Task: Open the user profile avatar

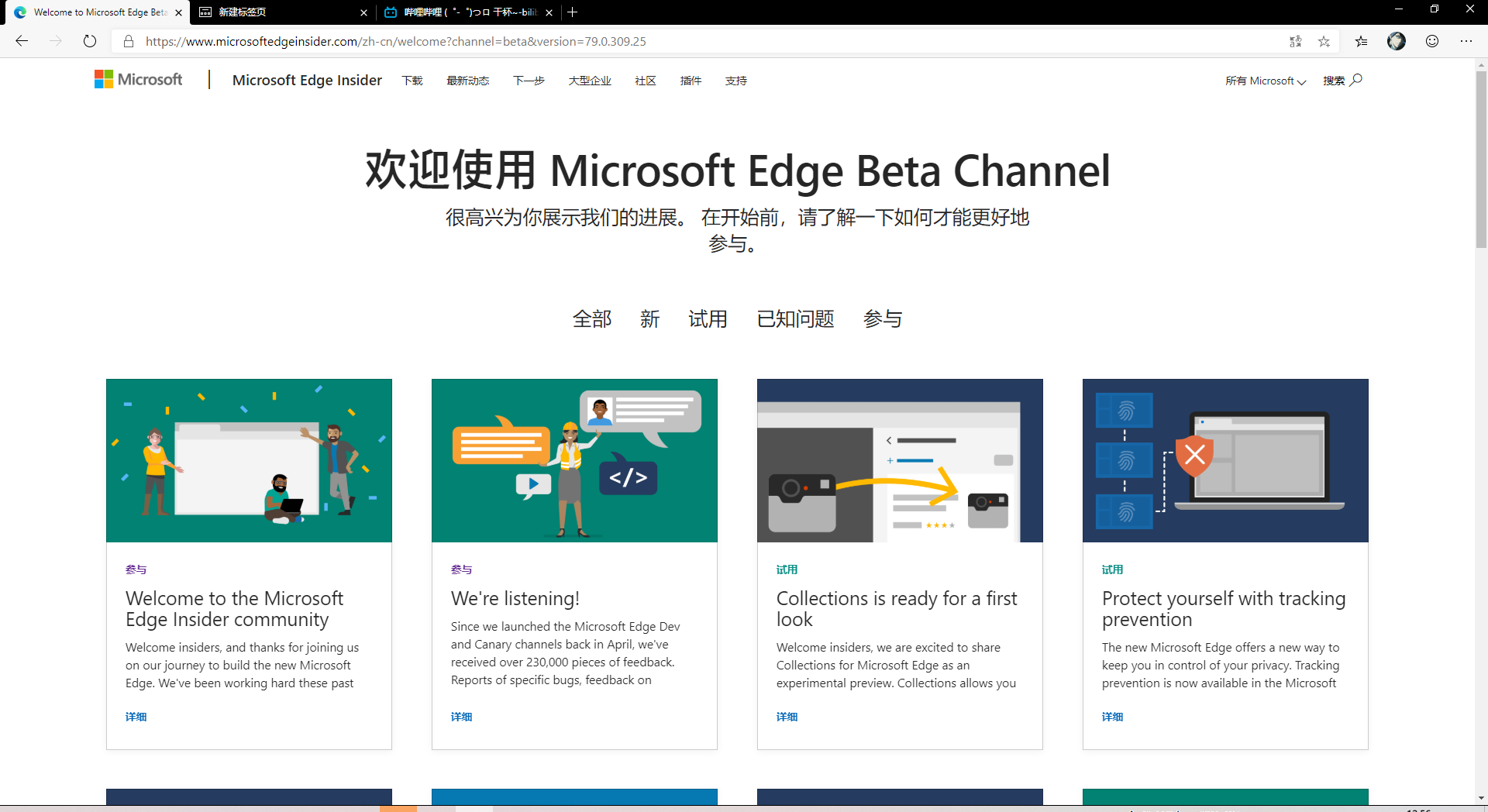Action: [x=1397, y=41]
